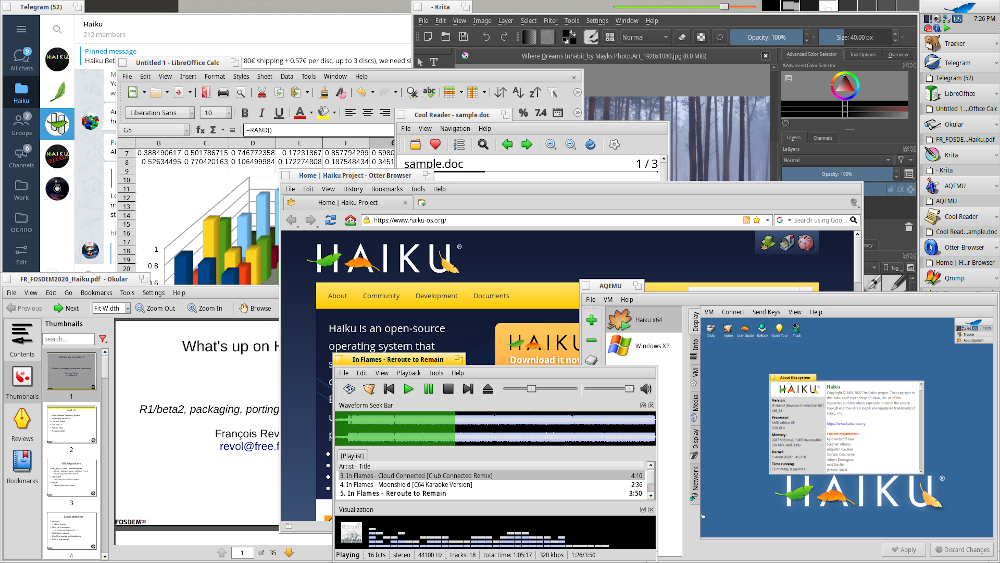The width and height of the screenshot is (1000, 563).
Task: Click the bookmark heart icon in Cool Reader
Action: click(x=435, y=145)
